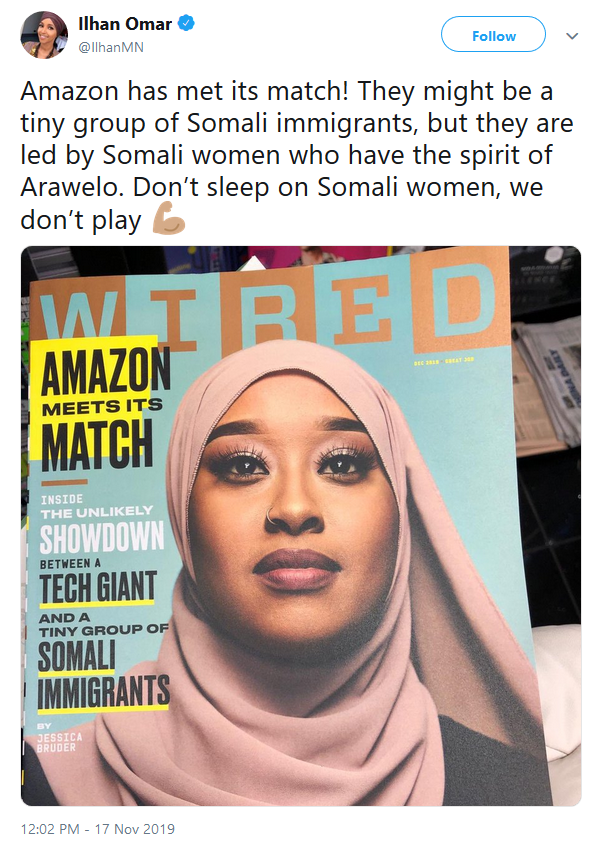Viewport: 596px width, 848px height.
Task: Expand the tweet options chevron menu
Action: (x=572, y=36)
